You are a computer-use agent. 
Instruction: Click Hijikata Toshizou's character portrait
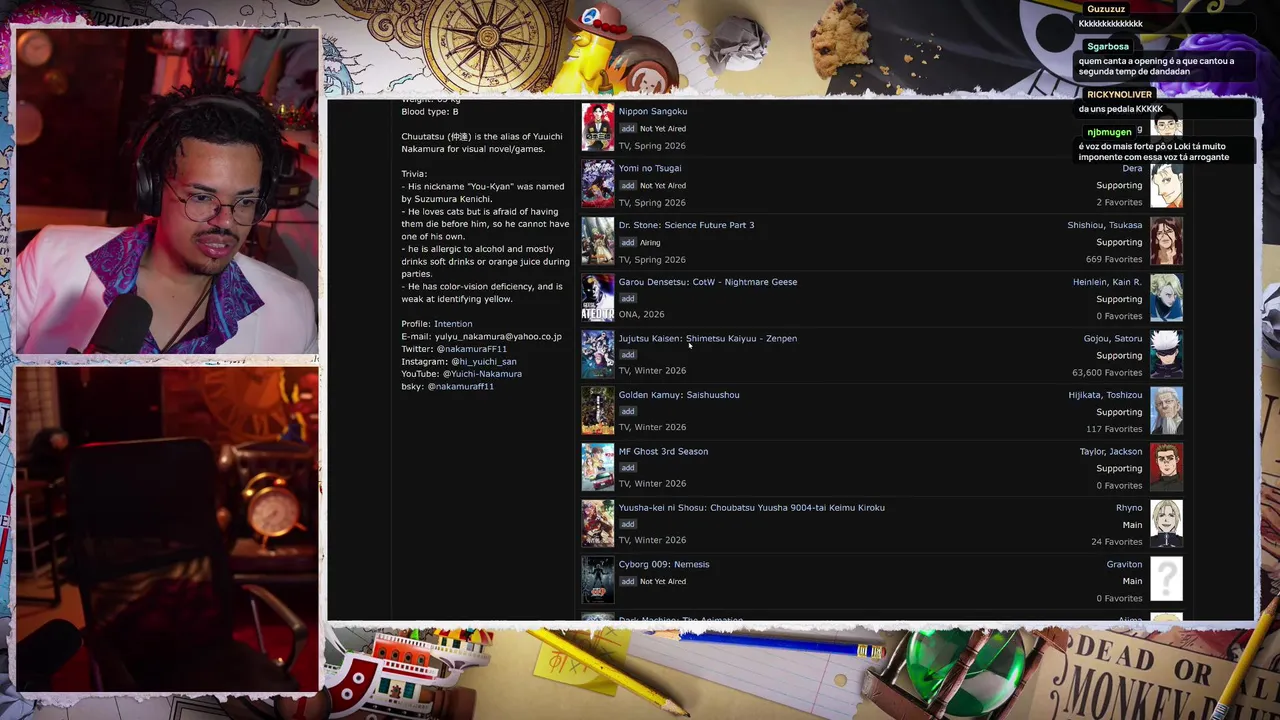click(1166, 411)
